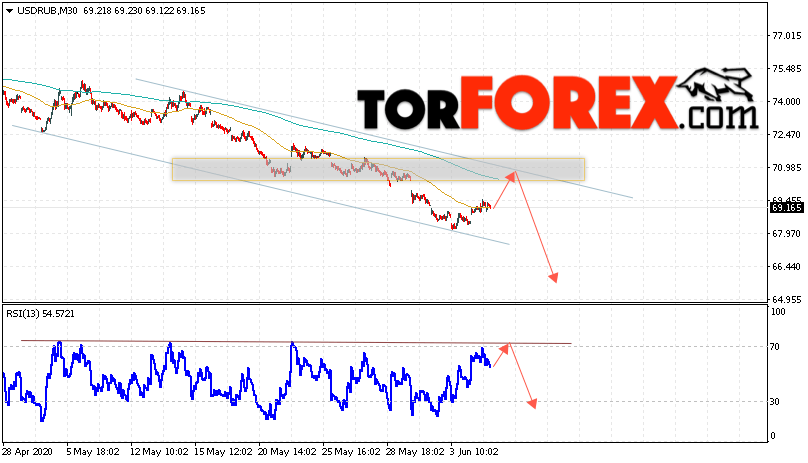Click the 15 May 12:02 time label

224,452
